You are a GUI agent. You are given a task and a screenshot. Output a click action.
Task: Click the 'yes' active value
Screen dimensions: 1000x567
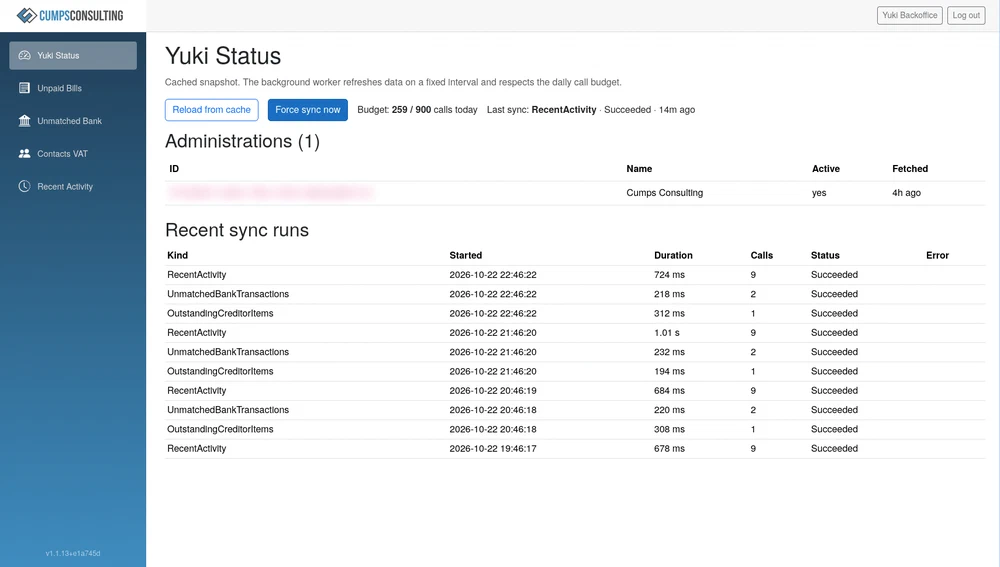click(819, 193)
